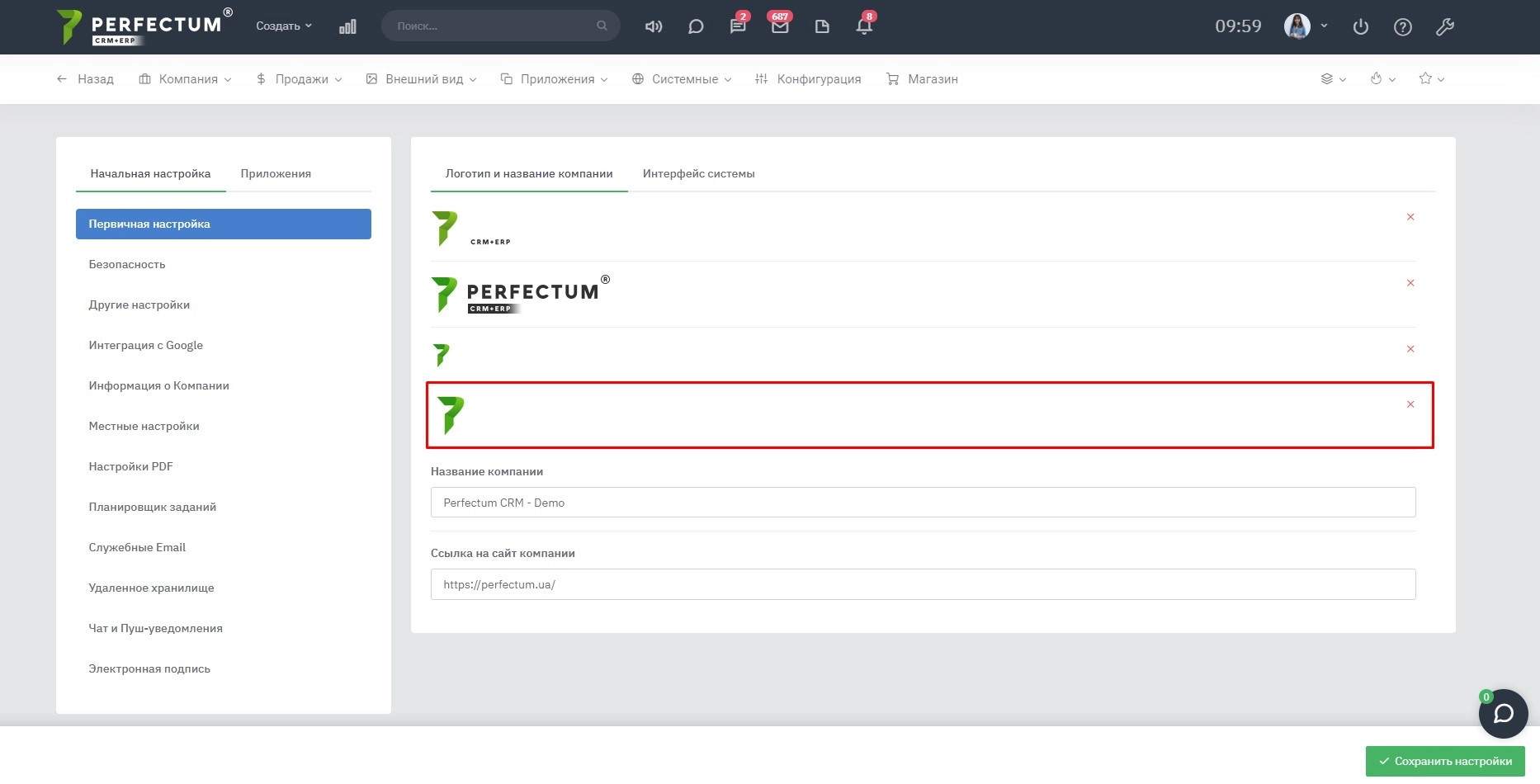Switch to Интерфейс системы tab
Image resolution: width=1540 pixels, height=784 pixels.
[699, 174]
